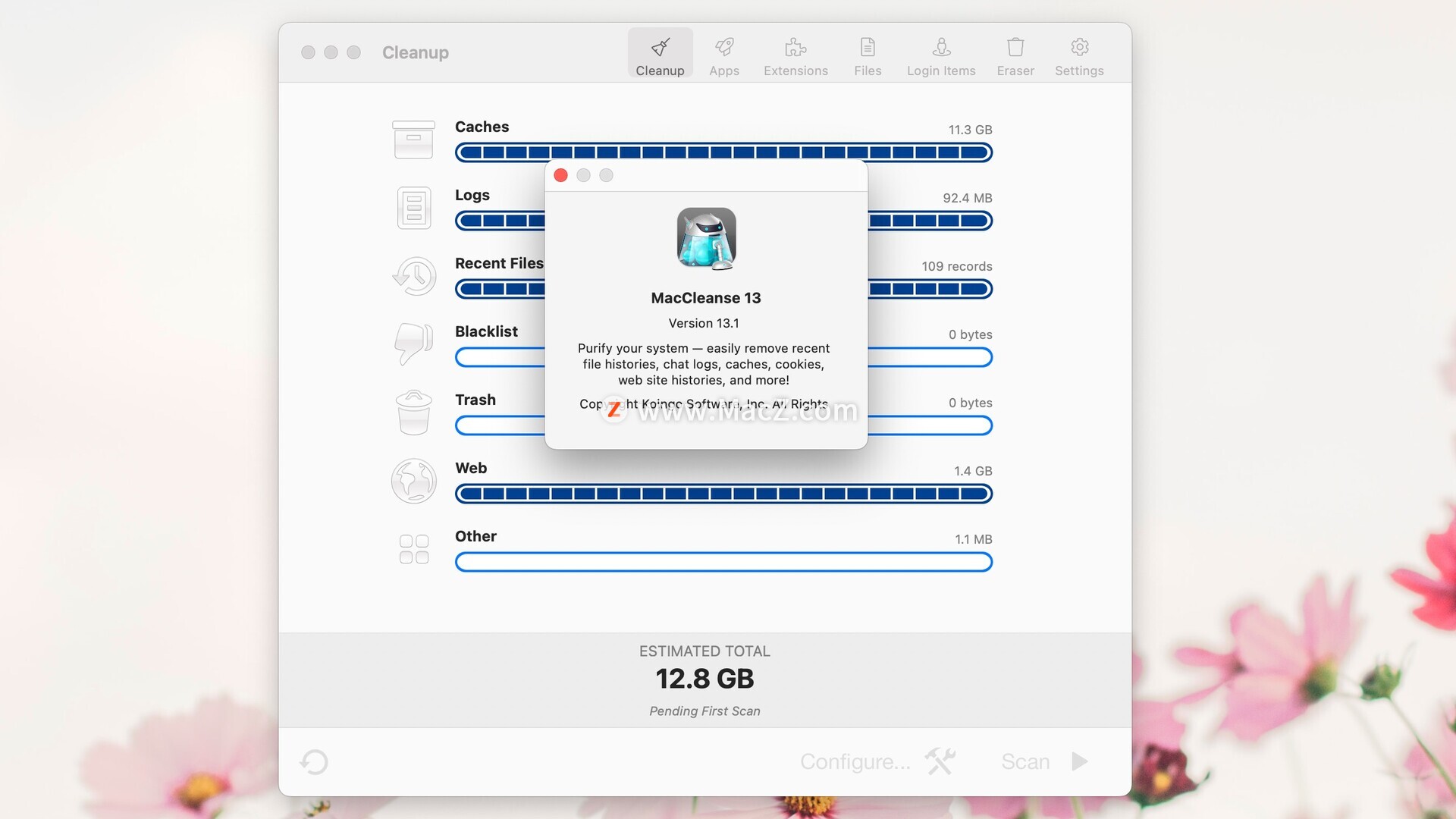Click the Logs document icon
This screenshot has height=819, width=1456.
[x=414, y=208]
